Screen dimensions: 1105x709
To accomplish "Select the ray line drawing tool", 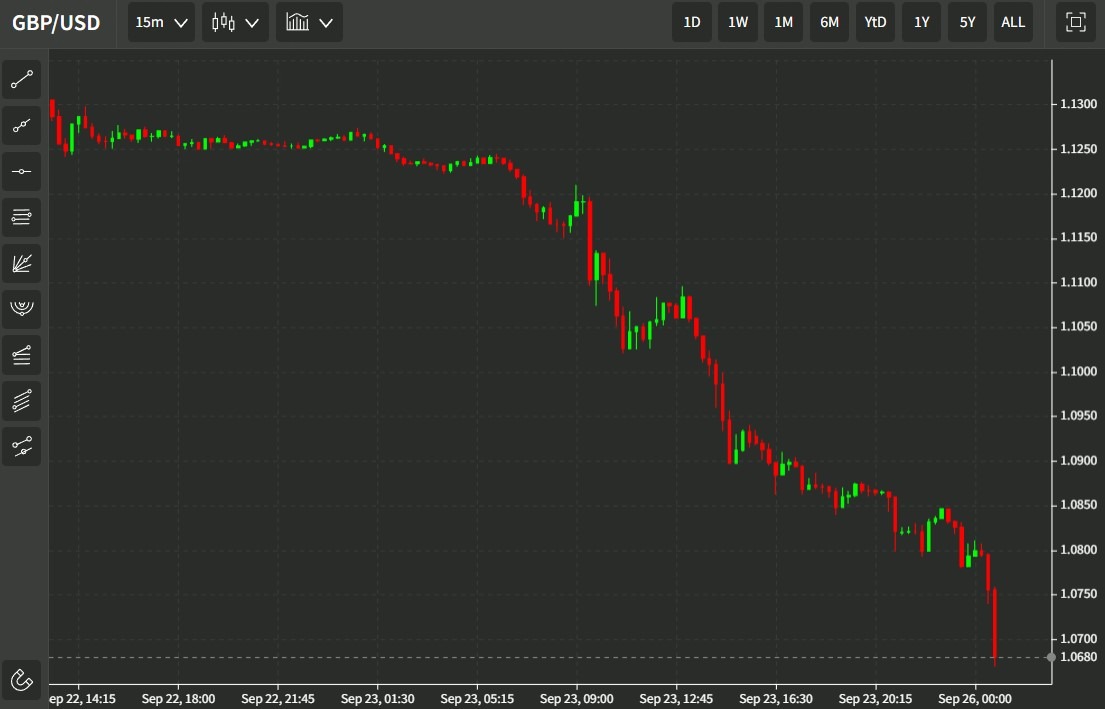I will (21, 126).
